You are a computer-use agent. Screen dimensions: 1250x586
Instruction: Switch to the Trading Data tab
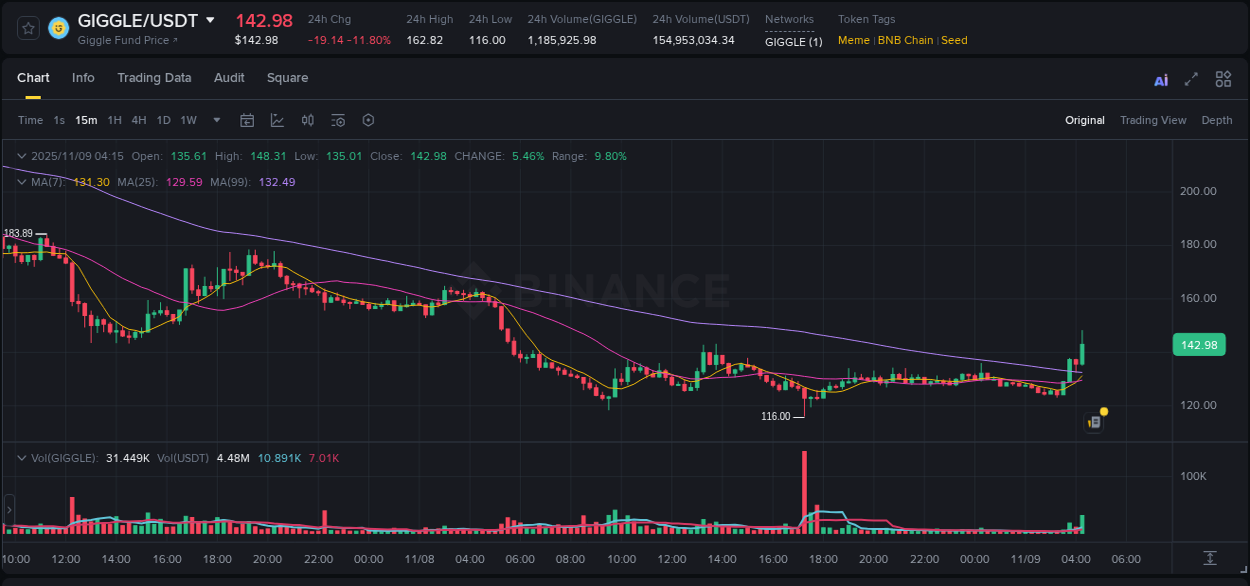[154, 78]
